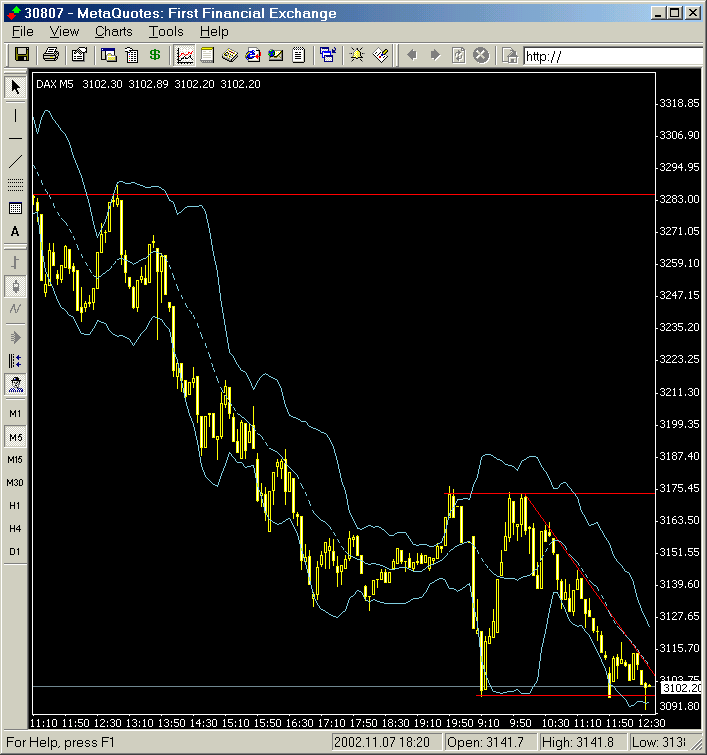Click the Save floppy disk icon
707x755 pixels.
click(x=21, y=54)
